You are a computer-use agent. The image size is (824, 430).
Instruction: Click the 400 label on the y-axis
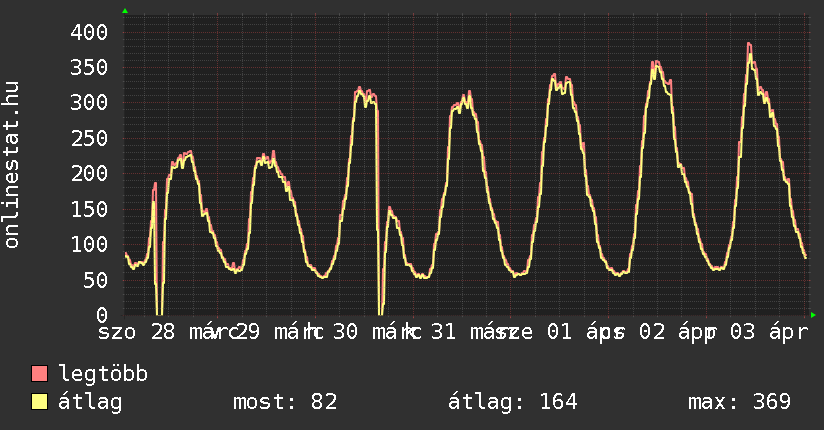point(88,32)
